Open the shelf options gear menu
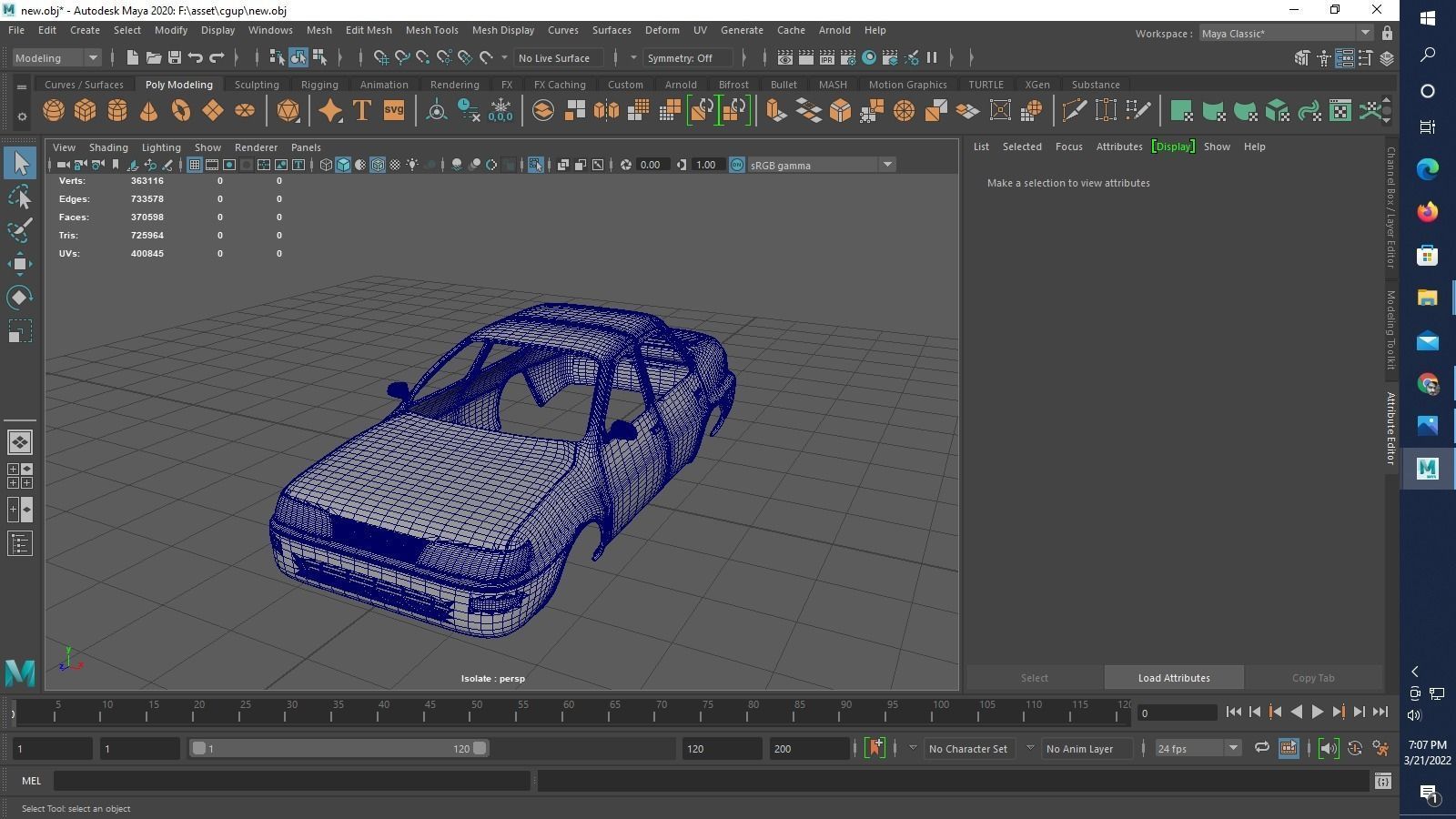This screenshot has width=1456, height=819. 22,116
